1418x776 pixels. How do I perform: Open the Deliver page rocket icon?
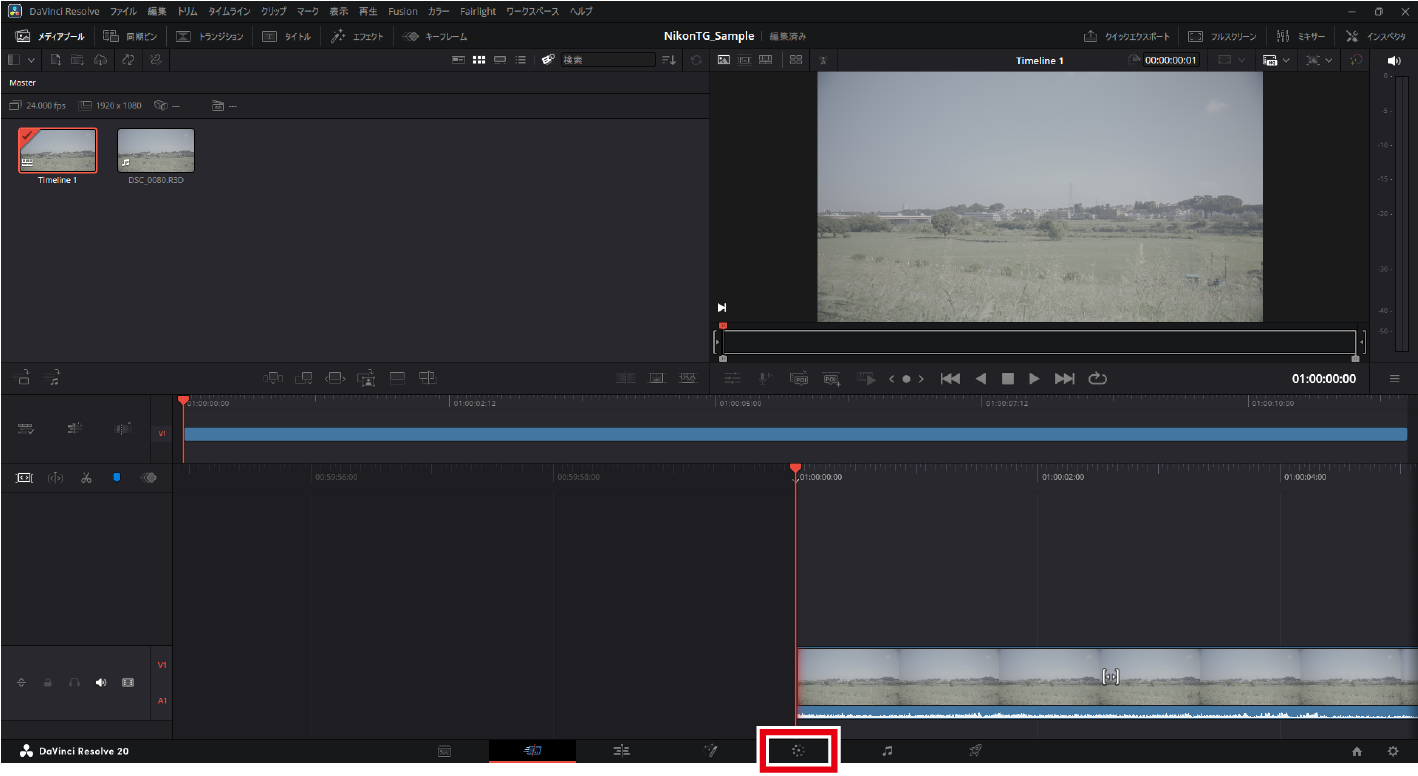(975, 751)
